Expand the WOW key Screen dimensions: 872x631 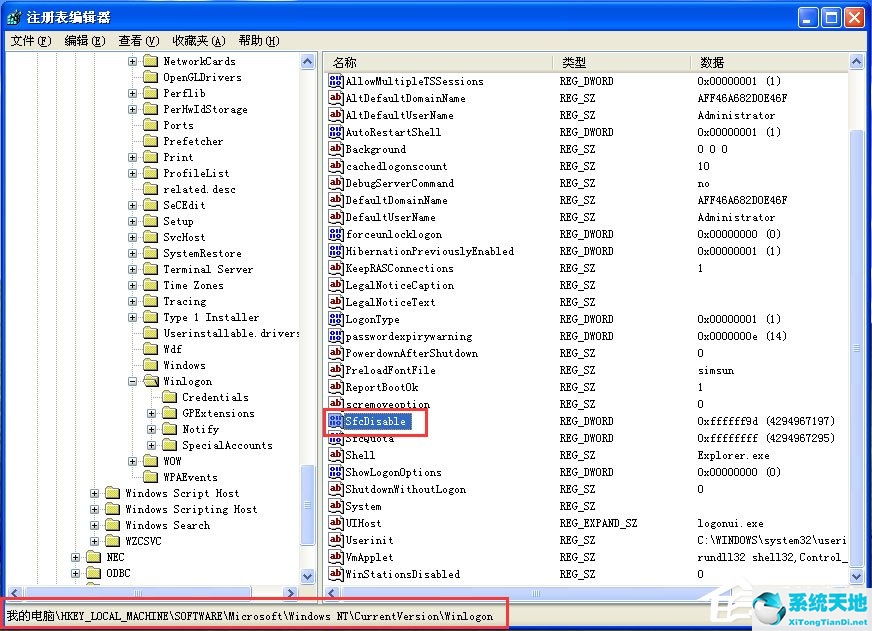[133, 461]
